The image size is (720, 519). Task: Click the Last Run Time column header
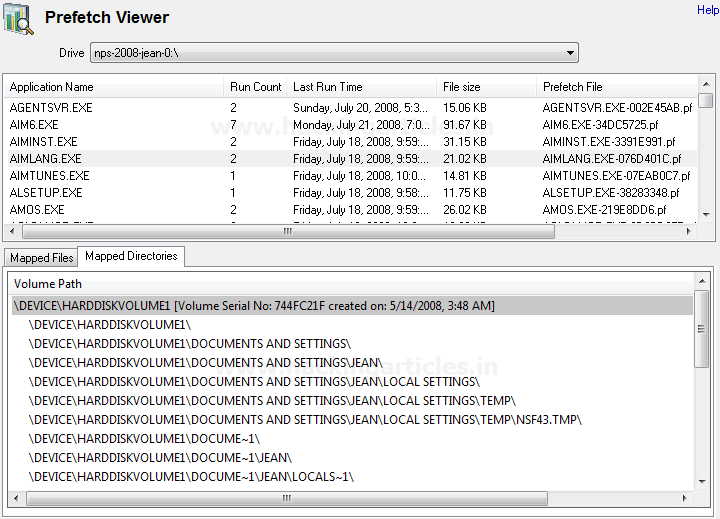click(x=328, y=87)
